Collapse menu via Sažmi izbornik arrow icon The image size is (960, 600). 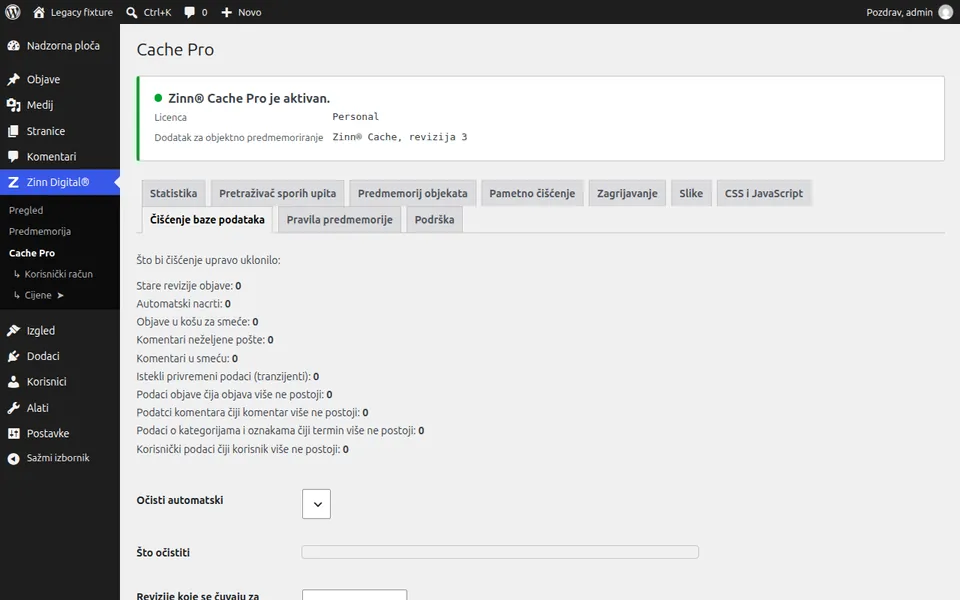[13, 458]
